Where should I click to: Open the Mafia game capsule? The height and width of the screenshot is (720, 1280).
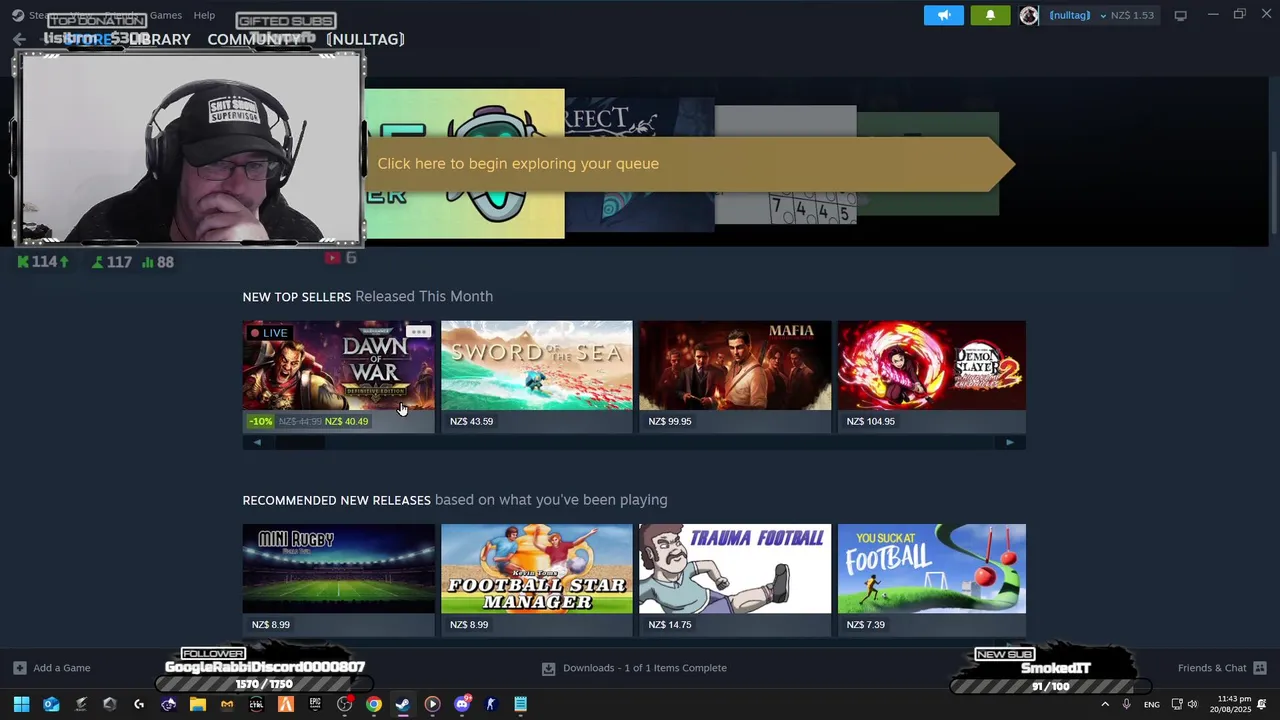pyautogui.click(x=735, y=376)
